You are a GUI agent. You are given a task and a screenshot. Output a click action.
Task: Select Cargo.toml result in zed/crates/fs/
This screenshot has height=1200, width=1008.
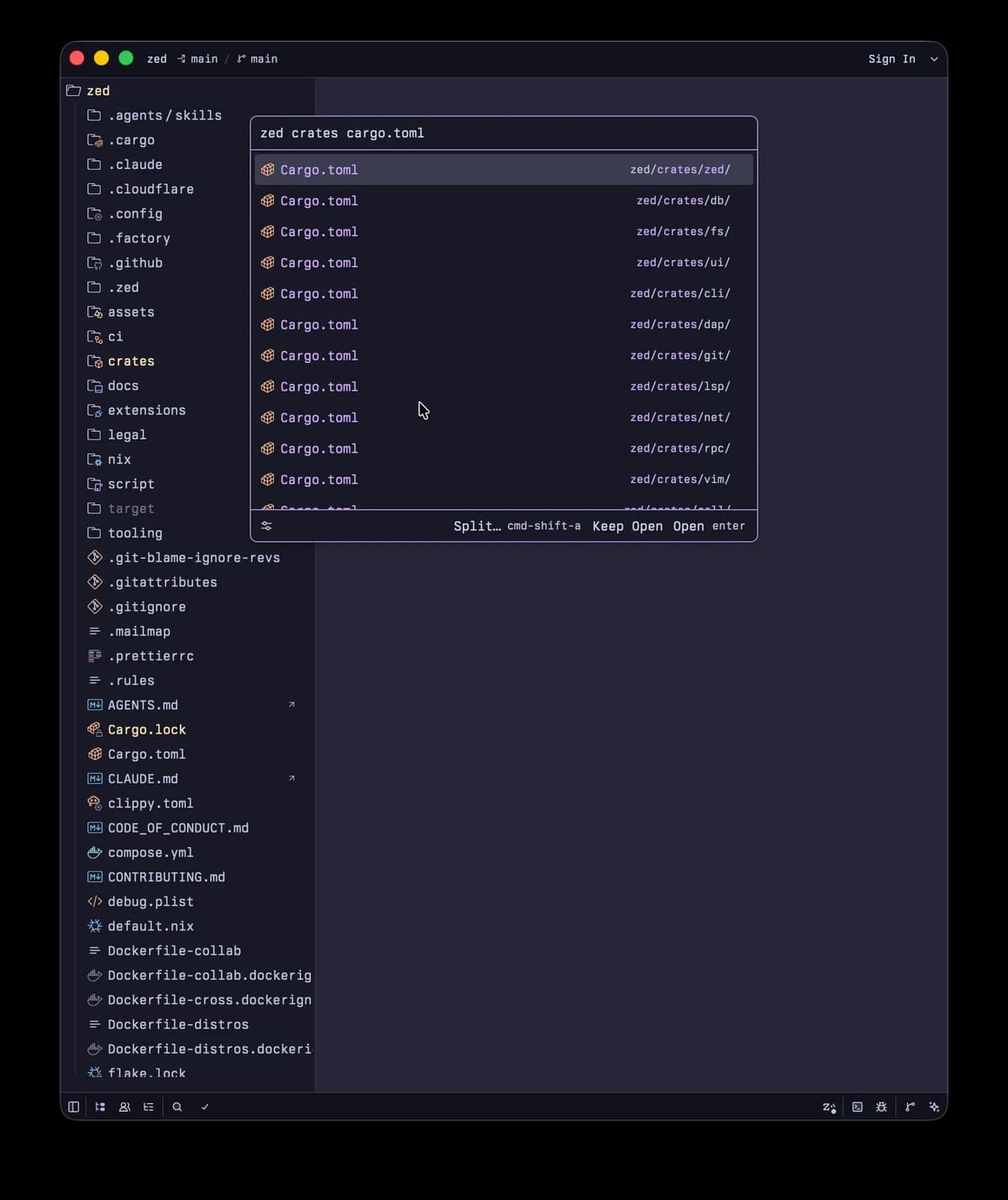click(x=504, y=232)
